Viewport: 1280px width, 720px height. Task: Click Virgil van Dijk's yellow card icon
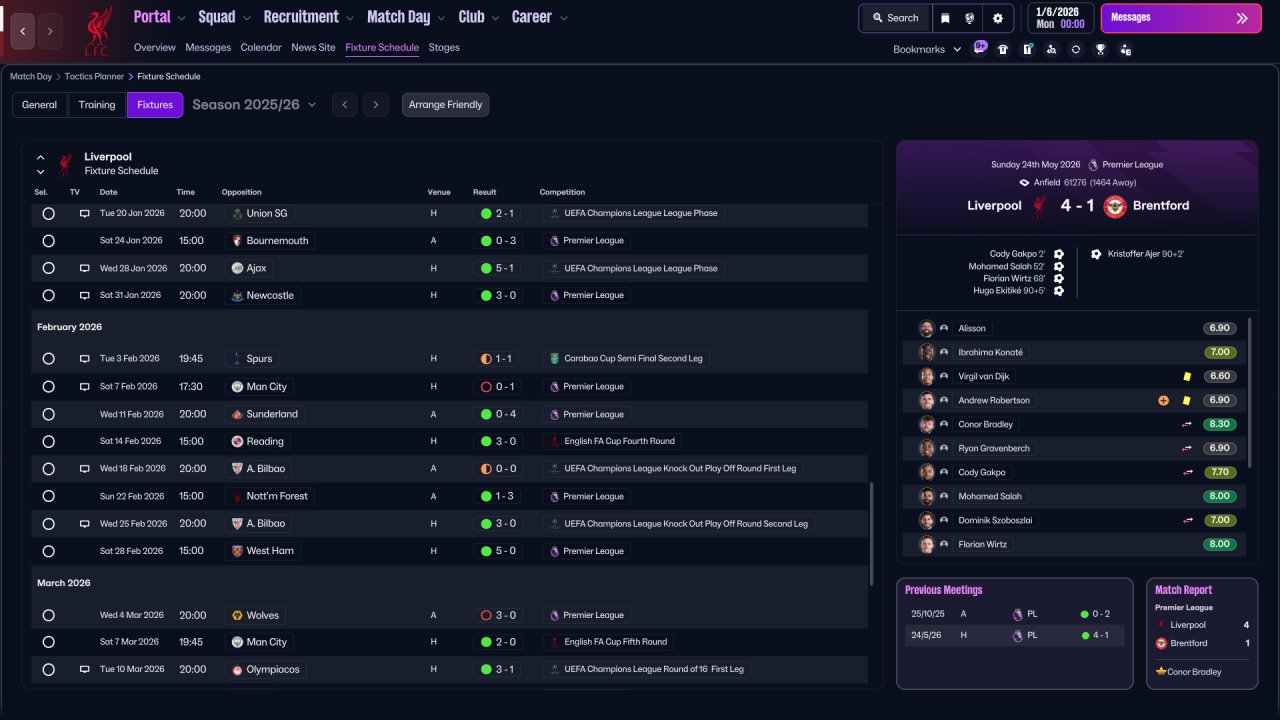tap(1187, 376)
